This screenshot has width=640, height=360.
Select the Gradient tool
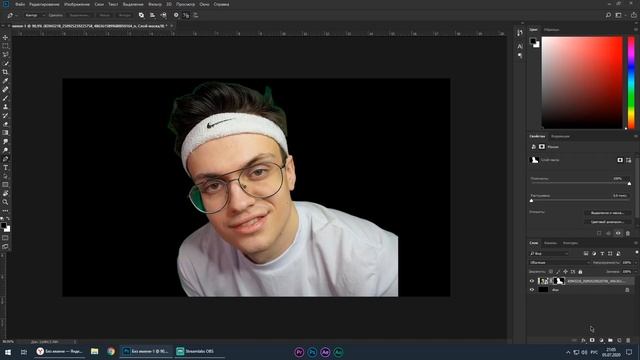(5, 133)
